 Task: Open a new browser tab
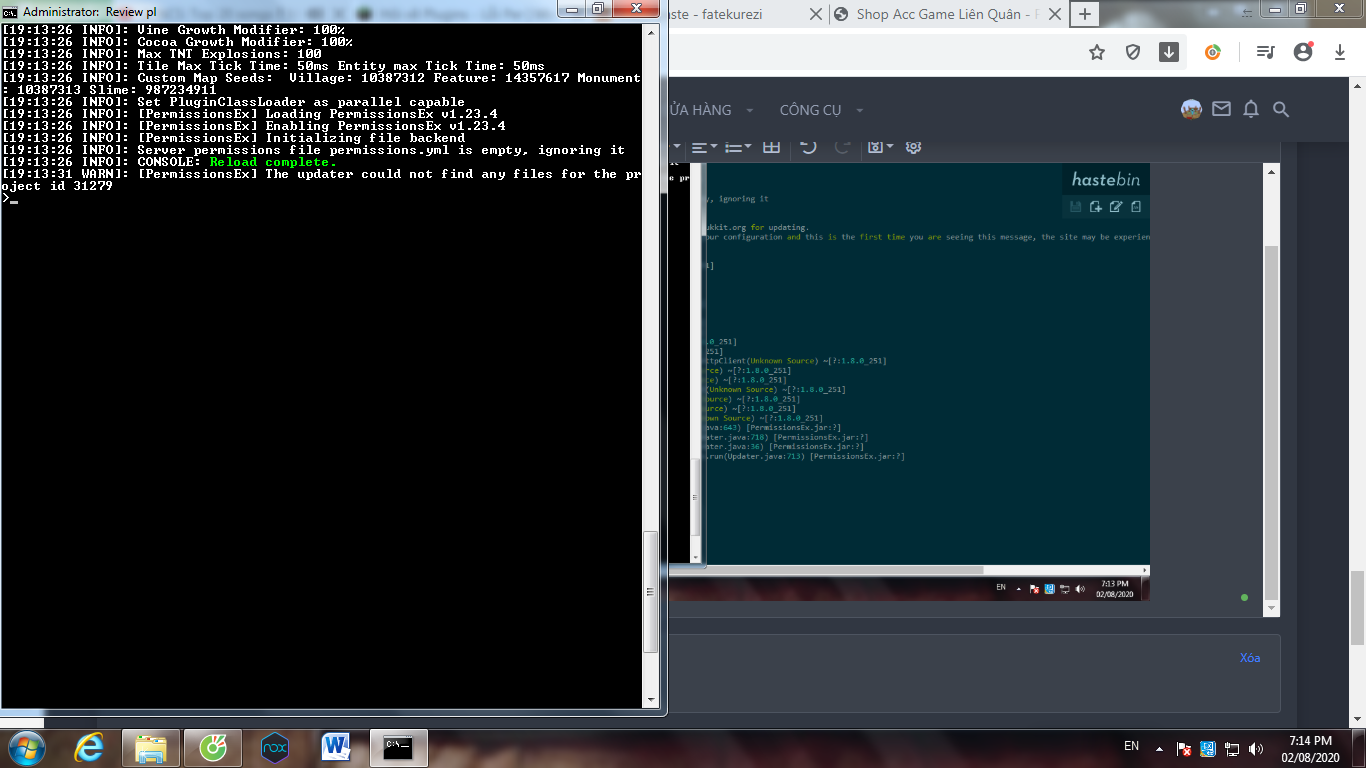(1085, 14)
